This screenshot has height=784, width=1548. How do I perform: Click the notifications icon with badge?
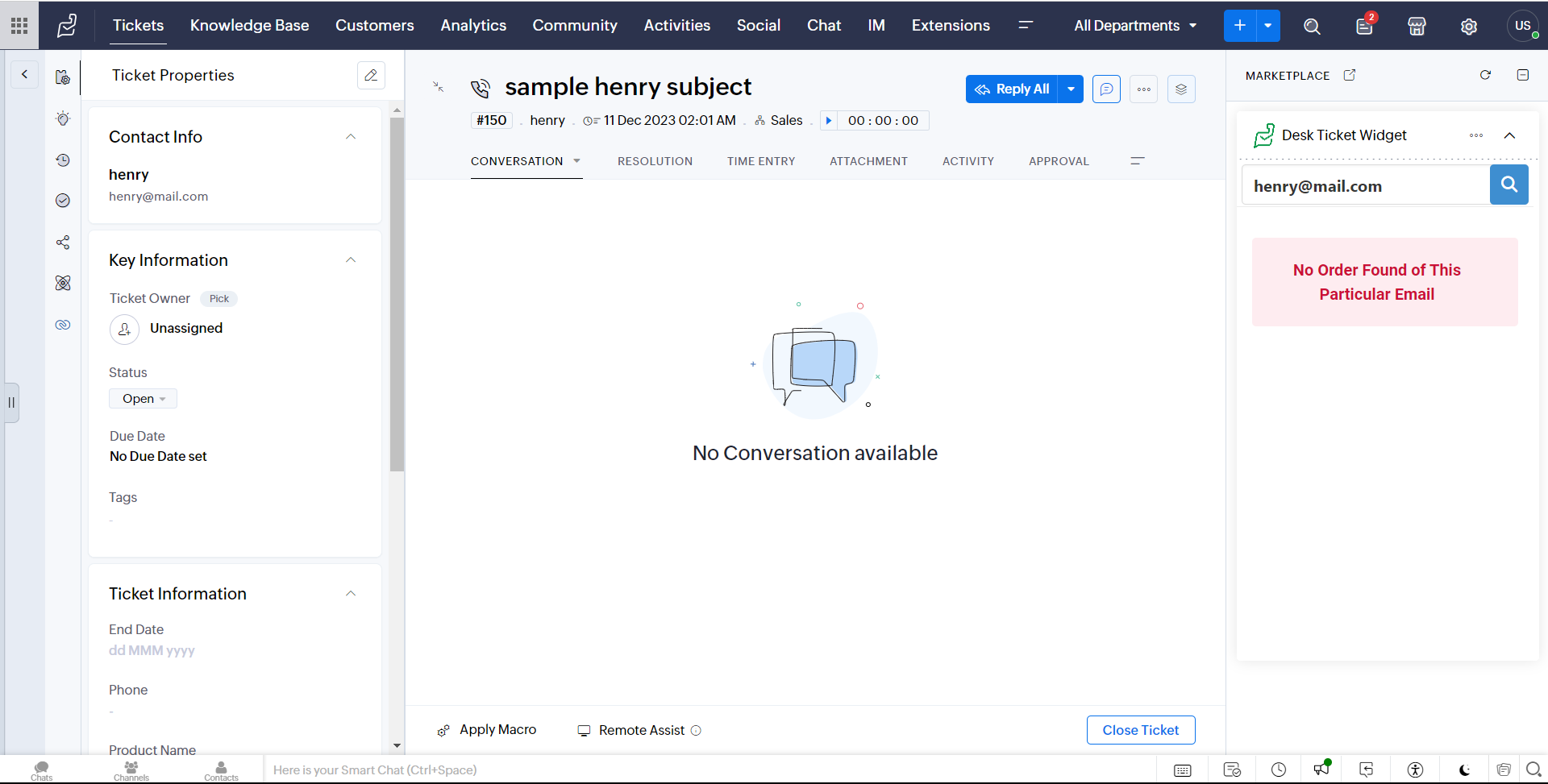pyautogui.click(x=1364, y=27)
